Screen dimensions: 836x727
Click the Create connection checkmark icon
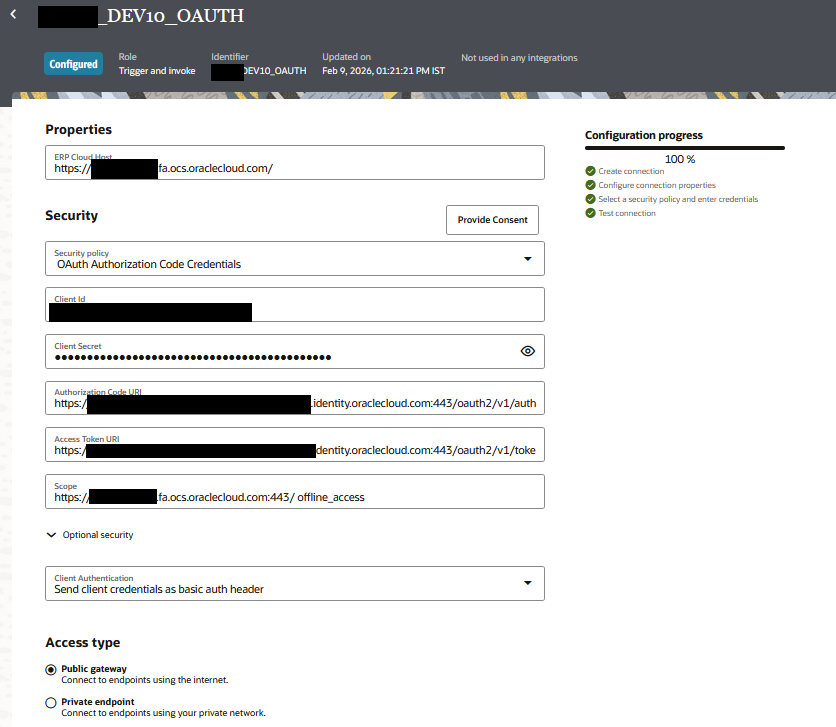(591, 171)
